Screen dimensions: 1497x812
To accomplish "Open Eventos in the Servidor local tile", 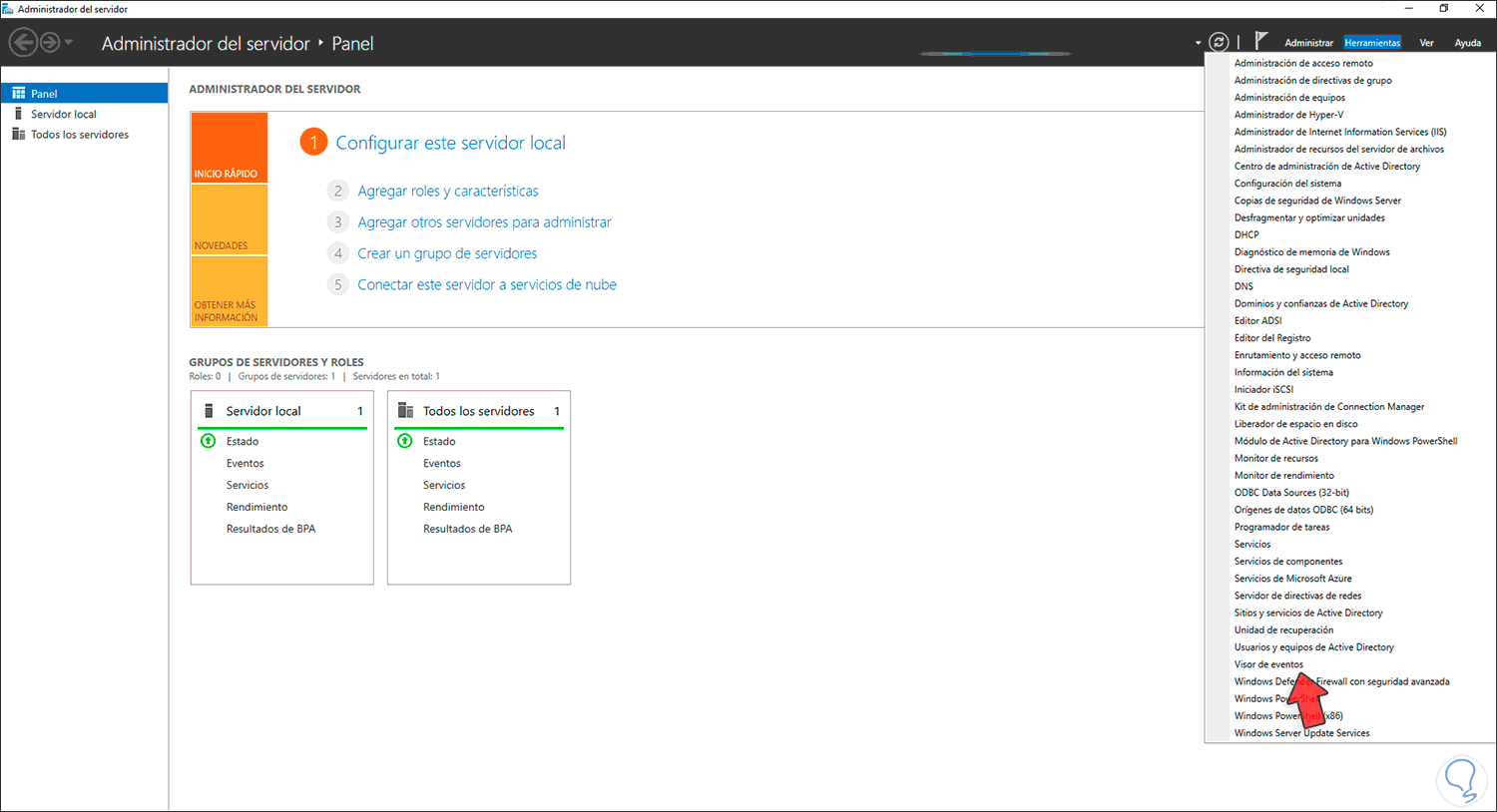I will [x=245, y=462].
